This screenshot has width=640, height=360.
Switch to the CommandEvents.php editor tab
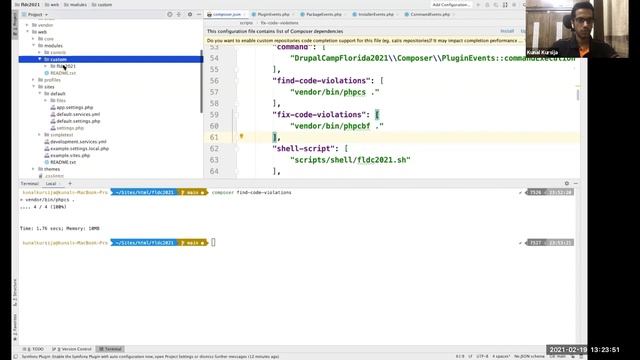coord(429,14)
